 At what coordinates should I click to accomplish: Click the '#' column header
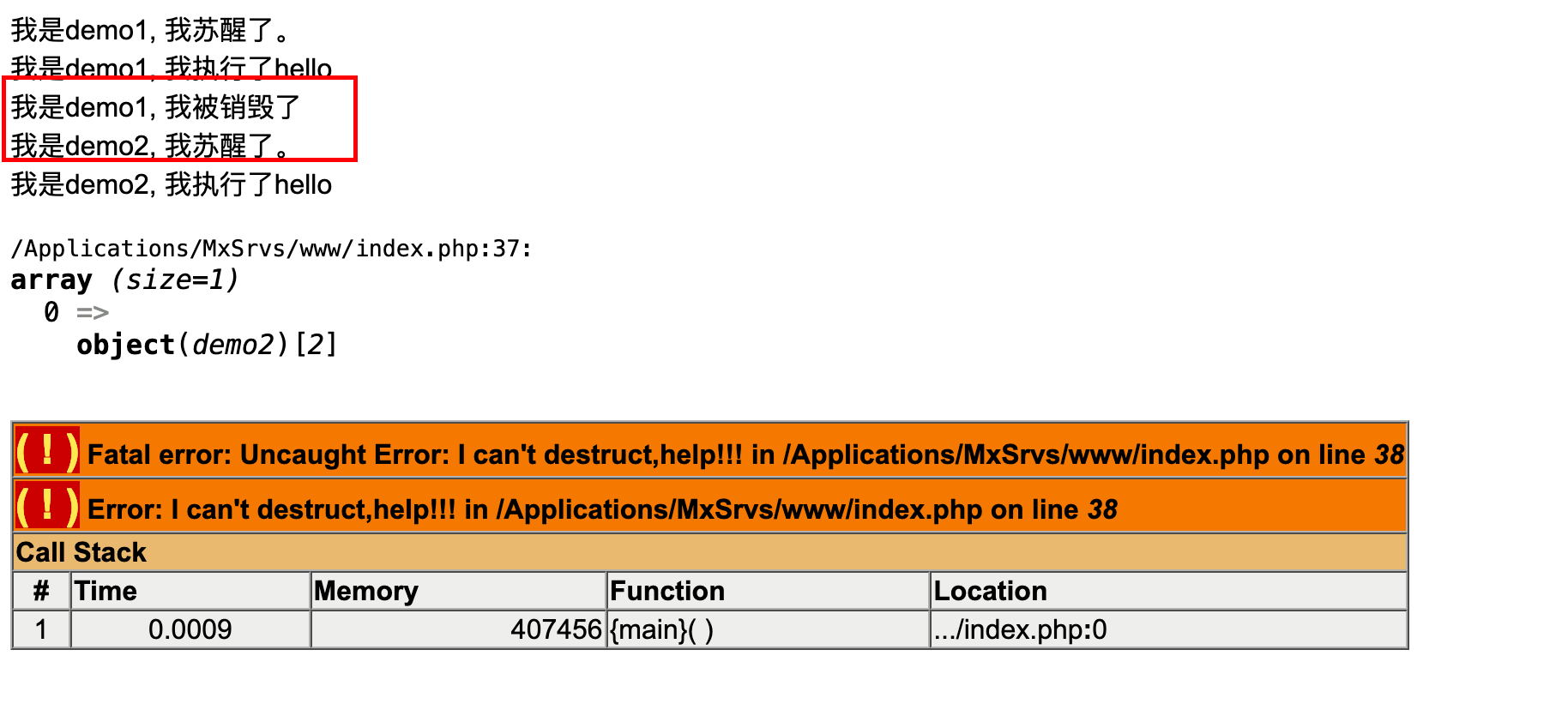tap(41, 591)
